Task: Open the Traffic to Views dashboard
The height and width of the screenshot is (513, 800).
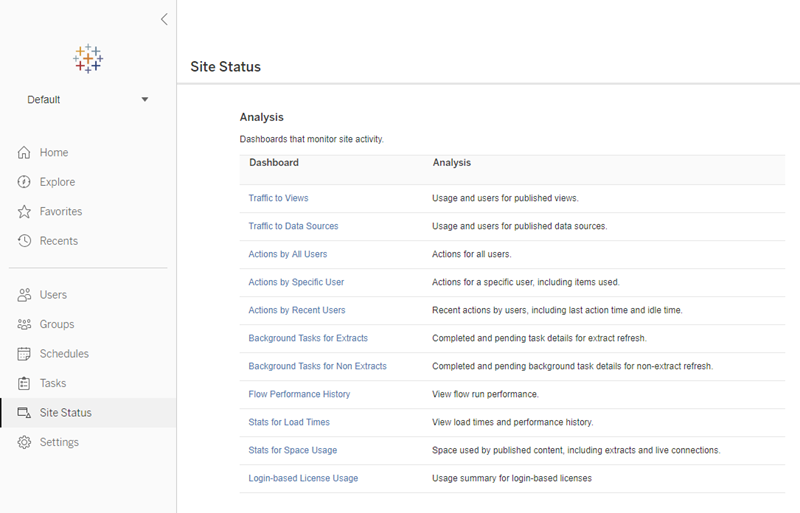Action: point(279,198)
